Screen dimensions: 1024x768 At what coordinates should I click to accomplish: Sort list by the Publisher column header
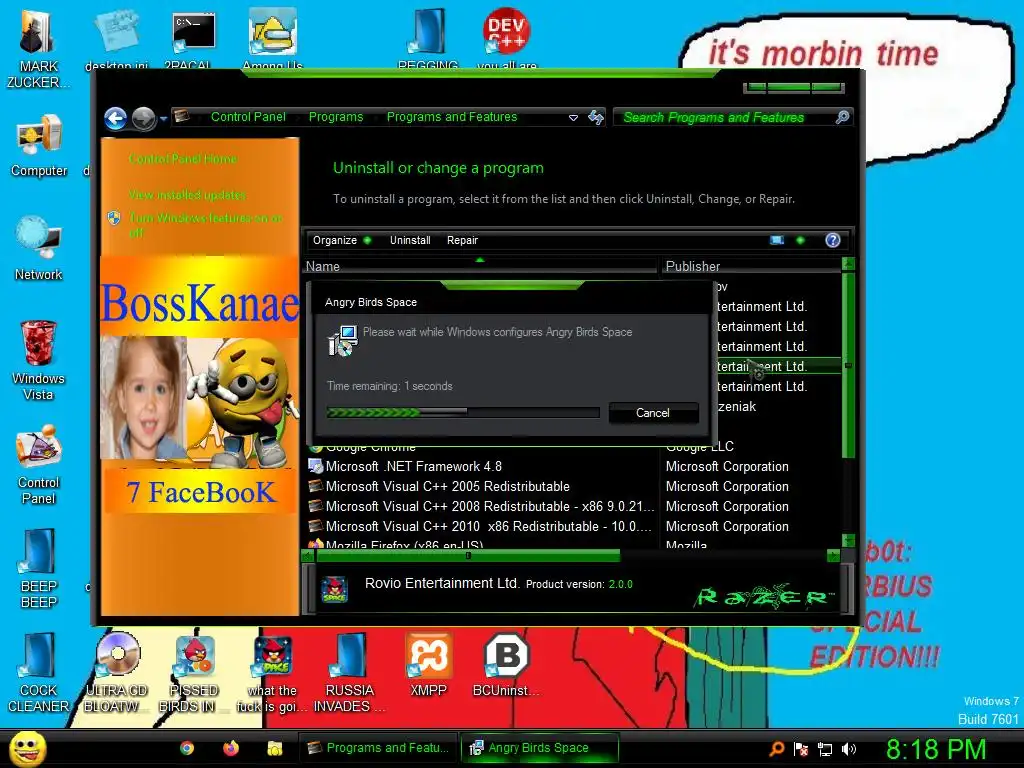click(751, 266)
